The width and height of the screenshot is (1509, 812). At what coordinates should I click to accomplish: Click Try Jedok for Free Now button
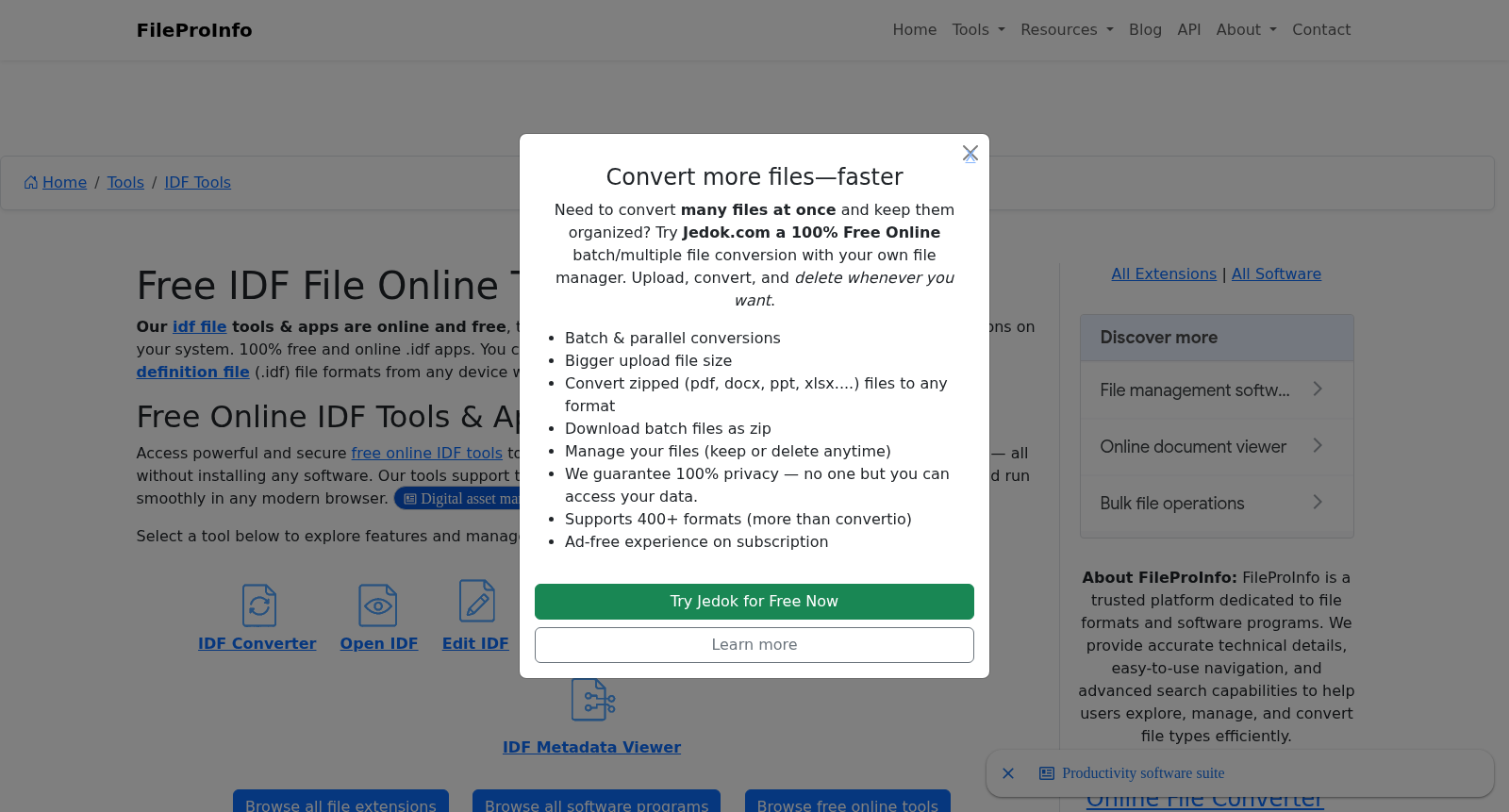tap(754, 602)
